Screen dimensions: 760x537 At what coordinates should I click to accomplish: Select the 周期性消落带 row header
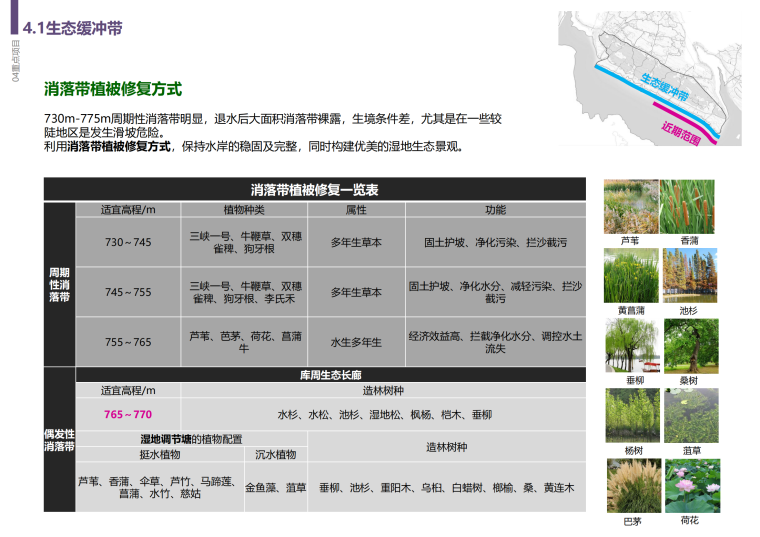pyautogui.click(x=59, y=284)
